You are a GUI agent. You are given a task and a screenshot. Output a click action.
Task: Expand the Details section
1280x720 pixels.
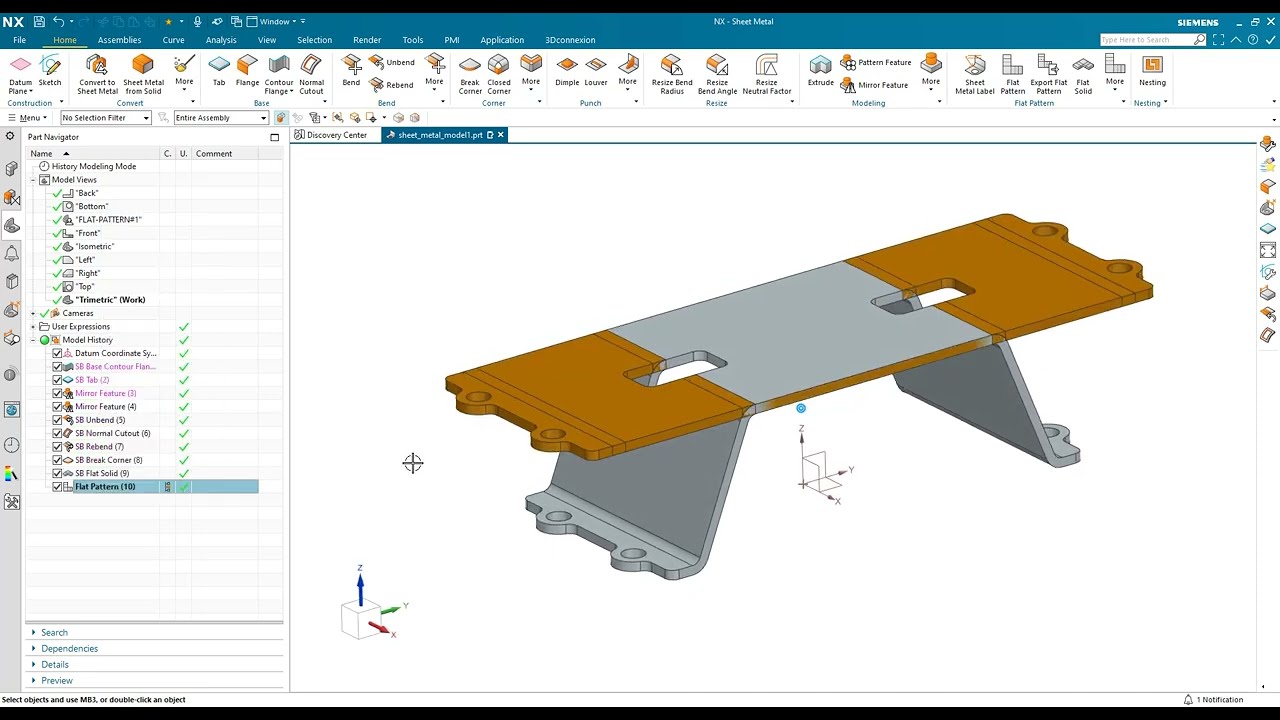pyautogui.click(x=55, y=665)
